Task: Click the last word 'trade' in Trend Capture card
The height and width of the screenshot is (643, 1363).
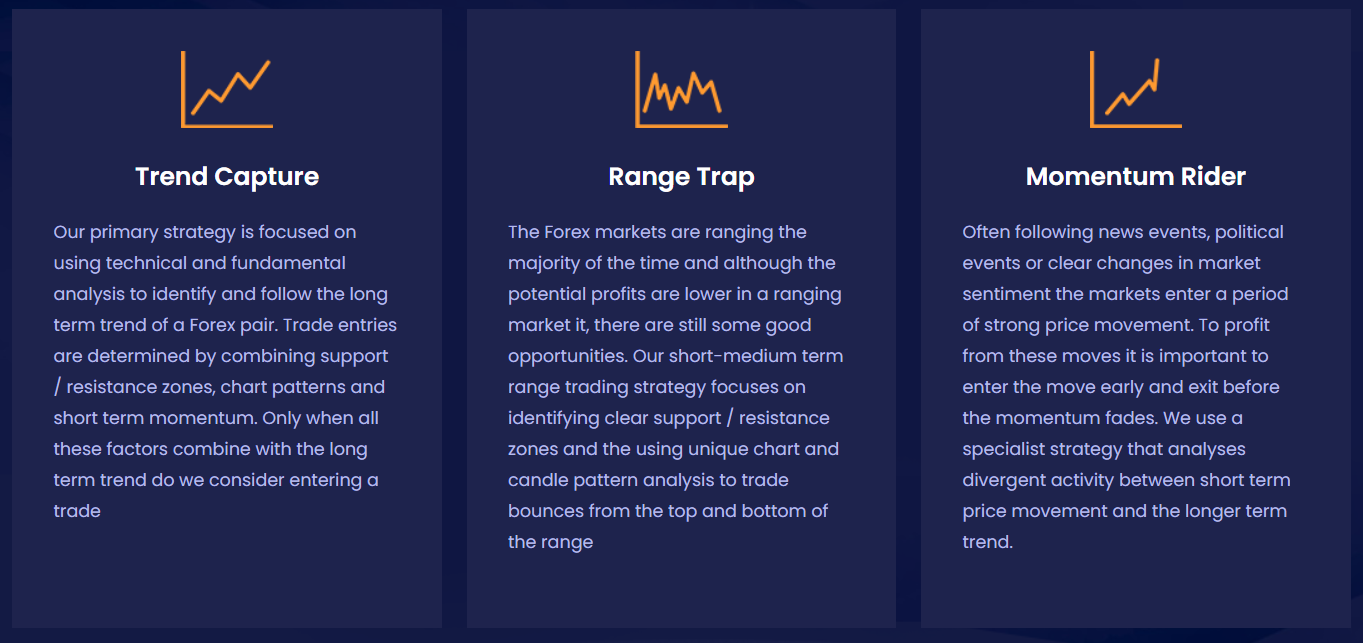Action: 77,511
